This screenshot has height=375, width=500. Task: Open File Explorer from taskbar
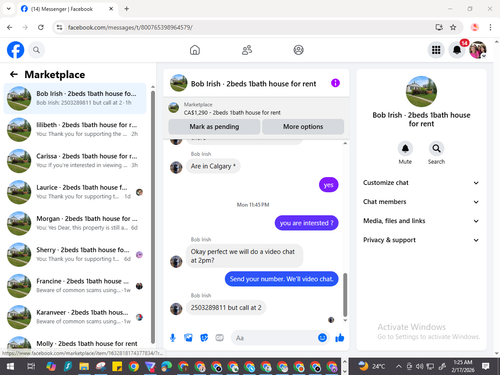(x=84, y=367)
